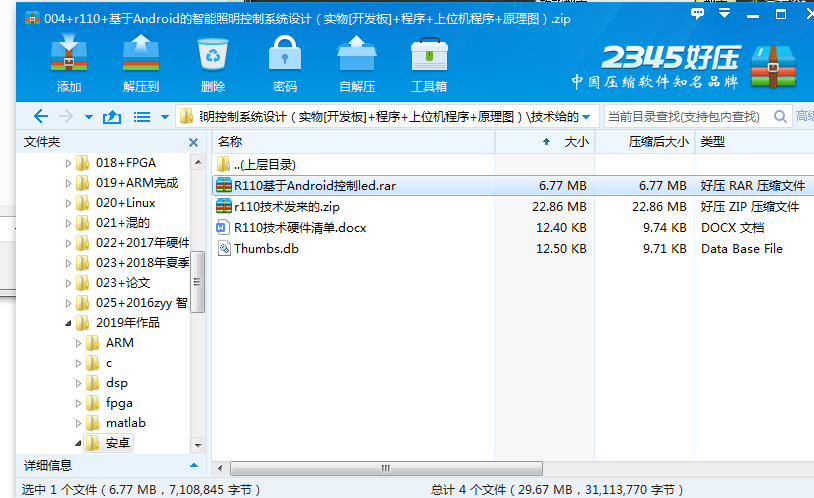Click the 6.77 MB size cell of the rar file
814x498 pixels.
(x=562, y=185)
